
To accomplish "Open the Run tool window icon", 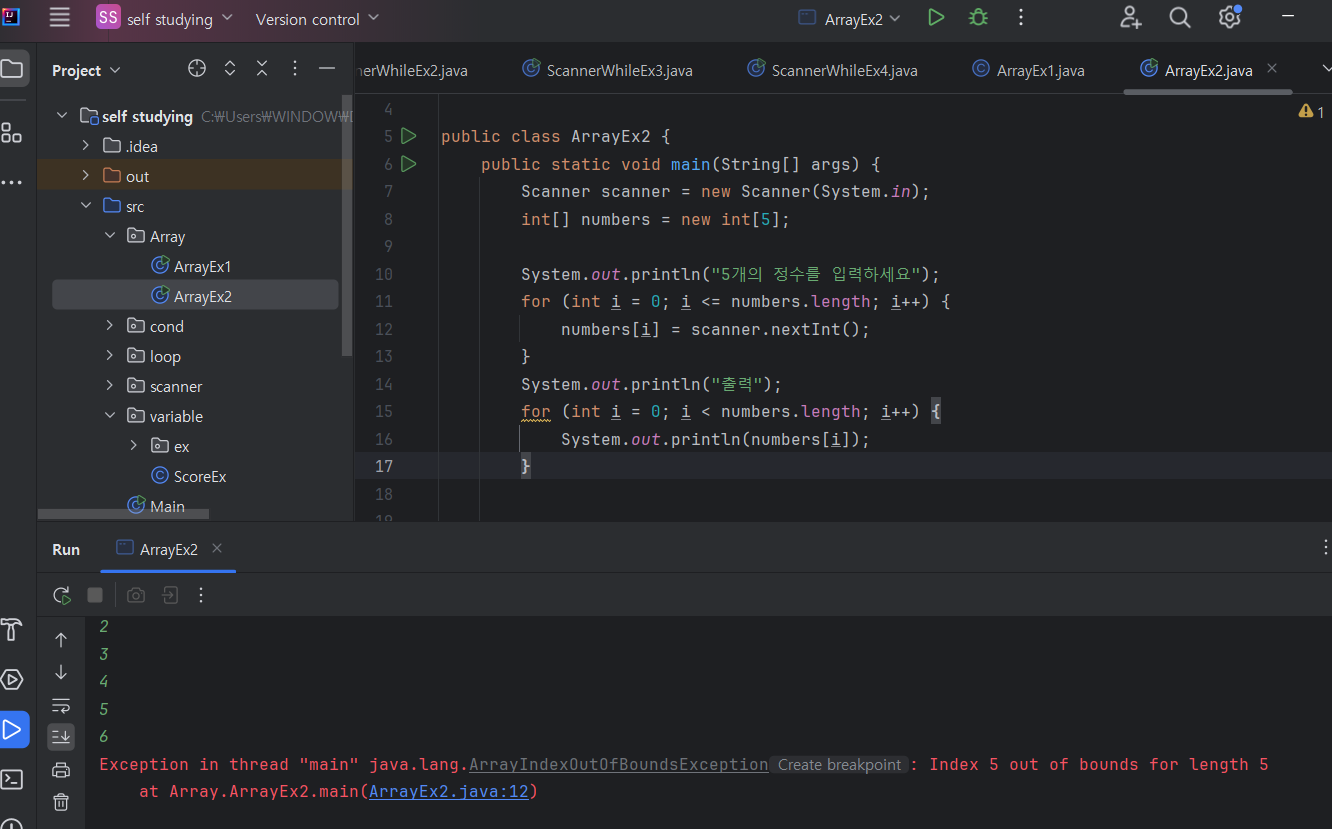I will (x=13, y=729).
